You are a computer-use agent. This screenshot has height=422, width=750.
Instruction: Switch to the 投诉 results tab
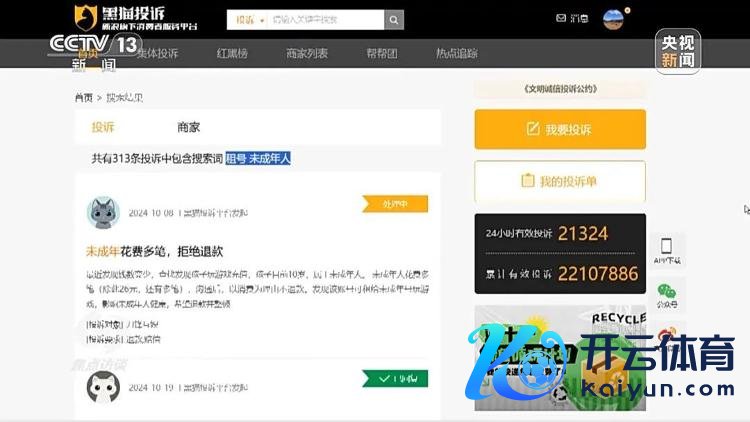(103, 127)
